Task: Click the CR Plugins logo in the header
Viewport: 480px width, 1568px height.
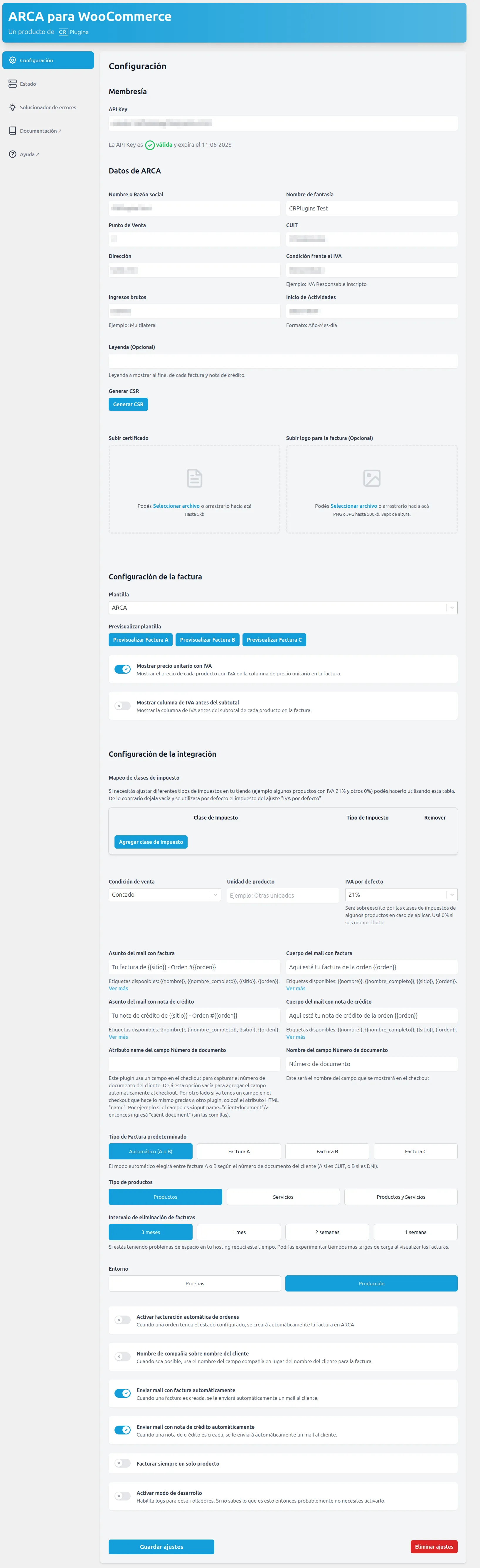Action: coord(63,32)
